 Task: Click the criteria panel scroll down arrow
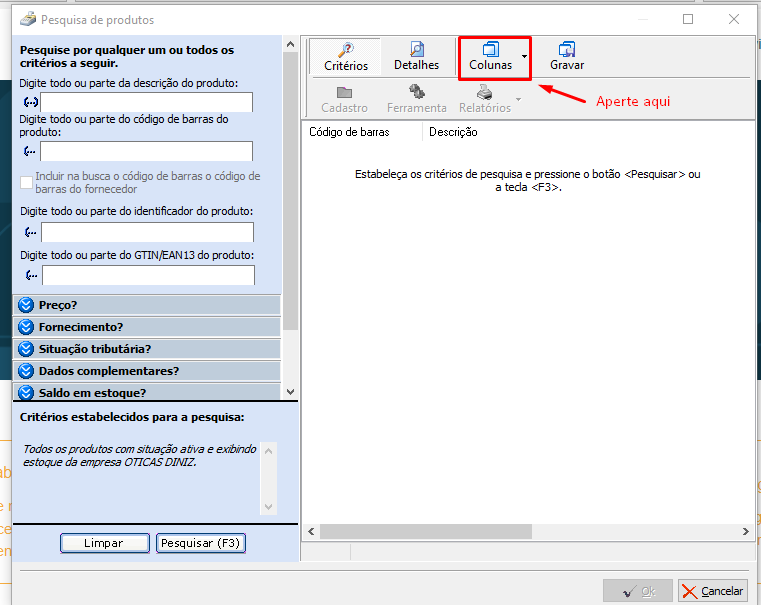tap(290, 392)
